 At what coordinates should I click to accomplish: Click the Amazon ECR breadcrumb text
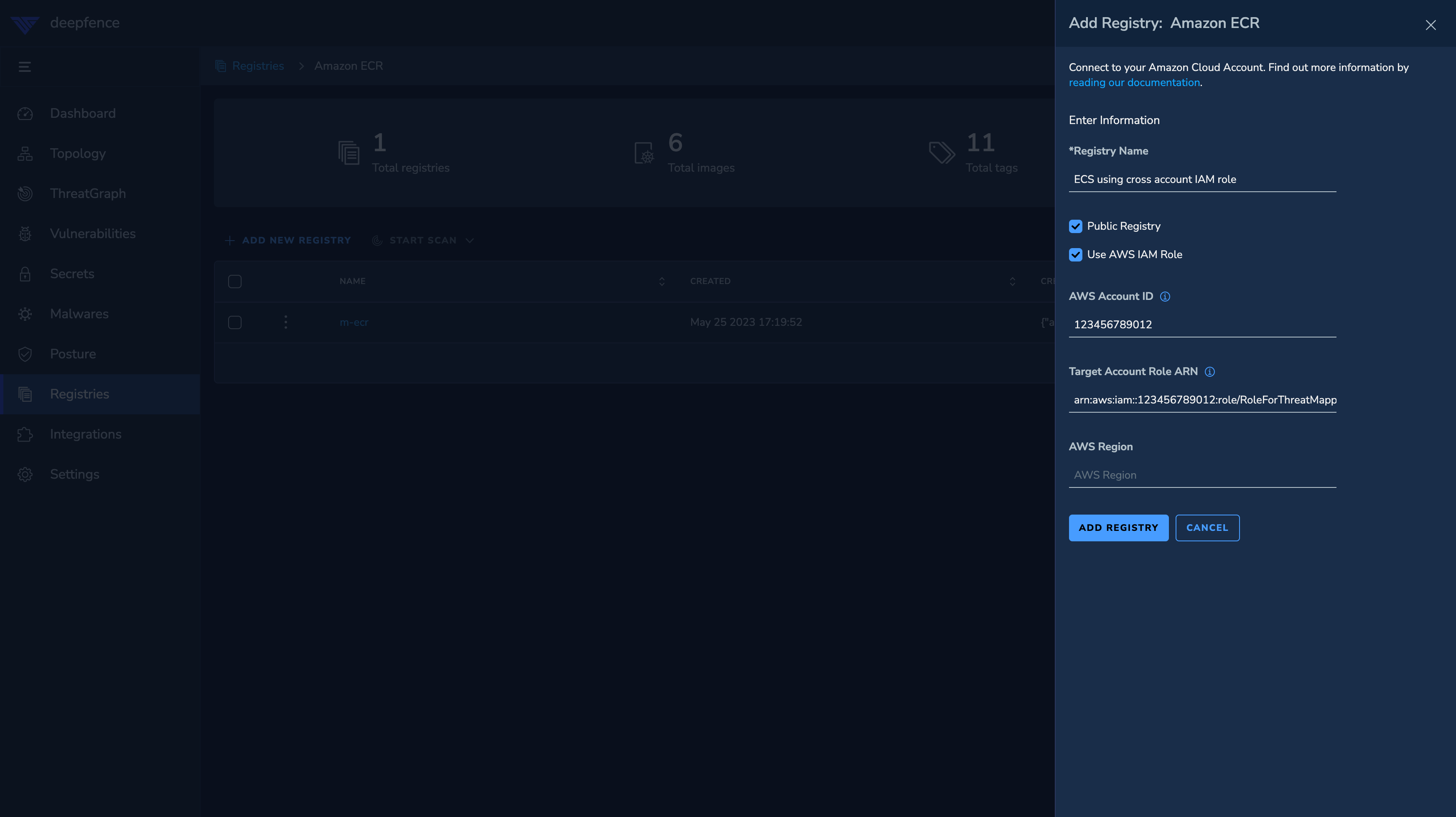coord(349,66)
